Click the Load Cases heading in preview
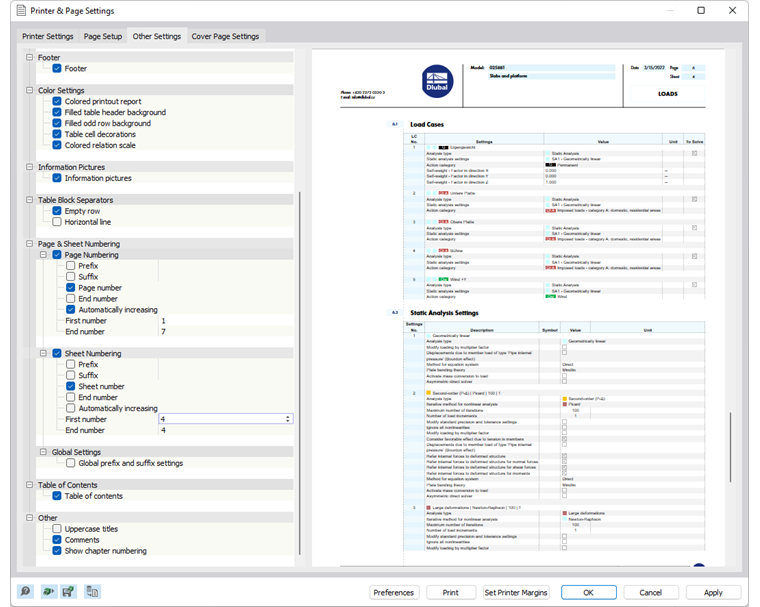This screenshot has width=760, height=607. pyautogui.click(x=427, y=125)
